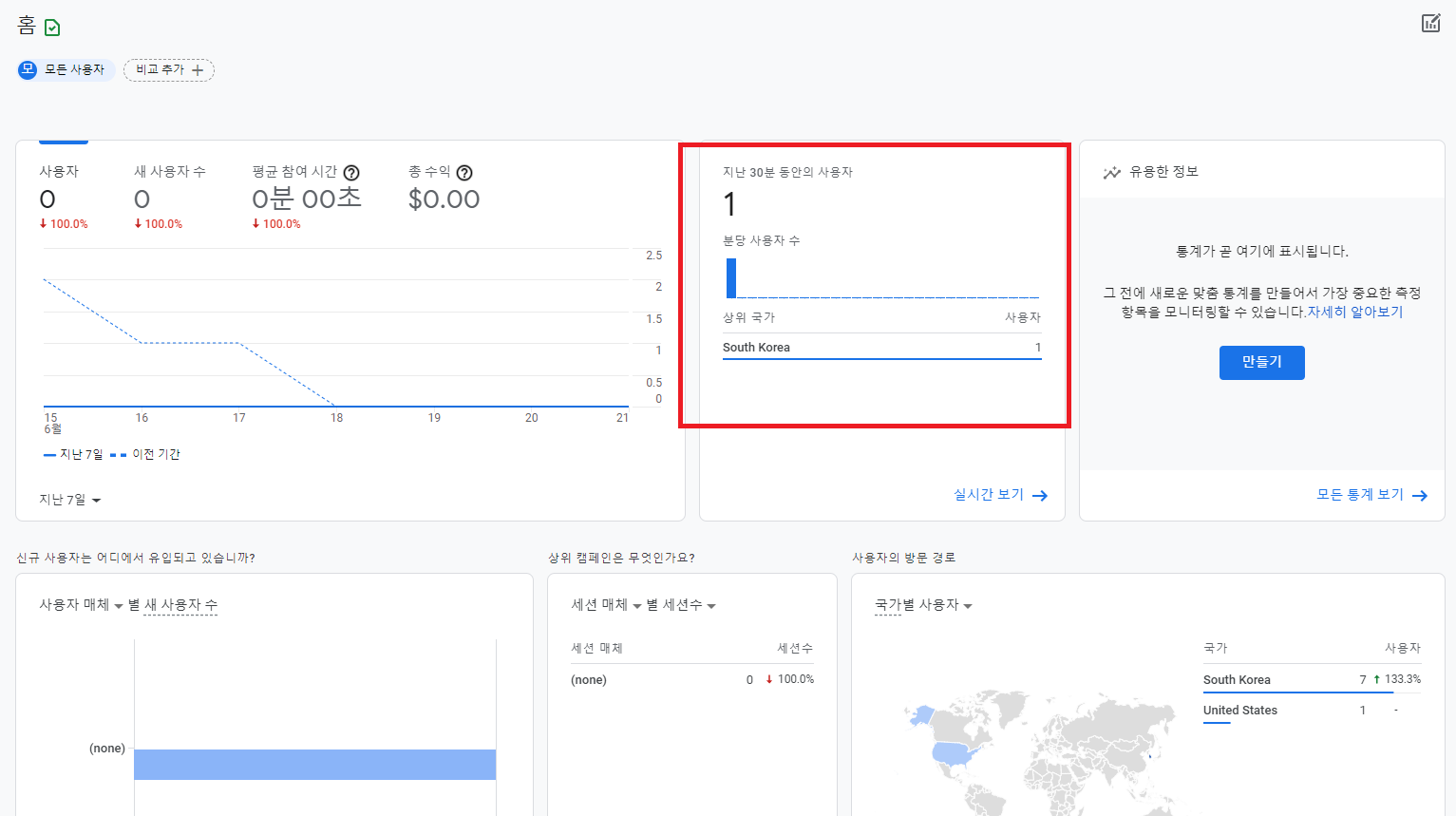Select the 새 사용자 수 metric tab
The image size is (1456, 816).
pyautogui.click(x=169, y=197)
